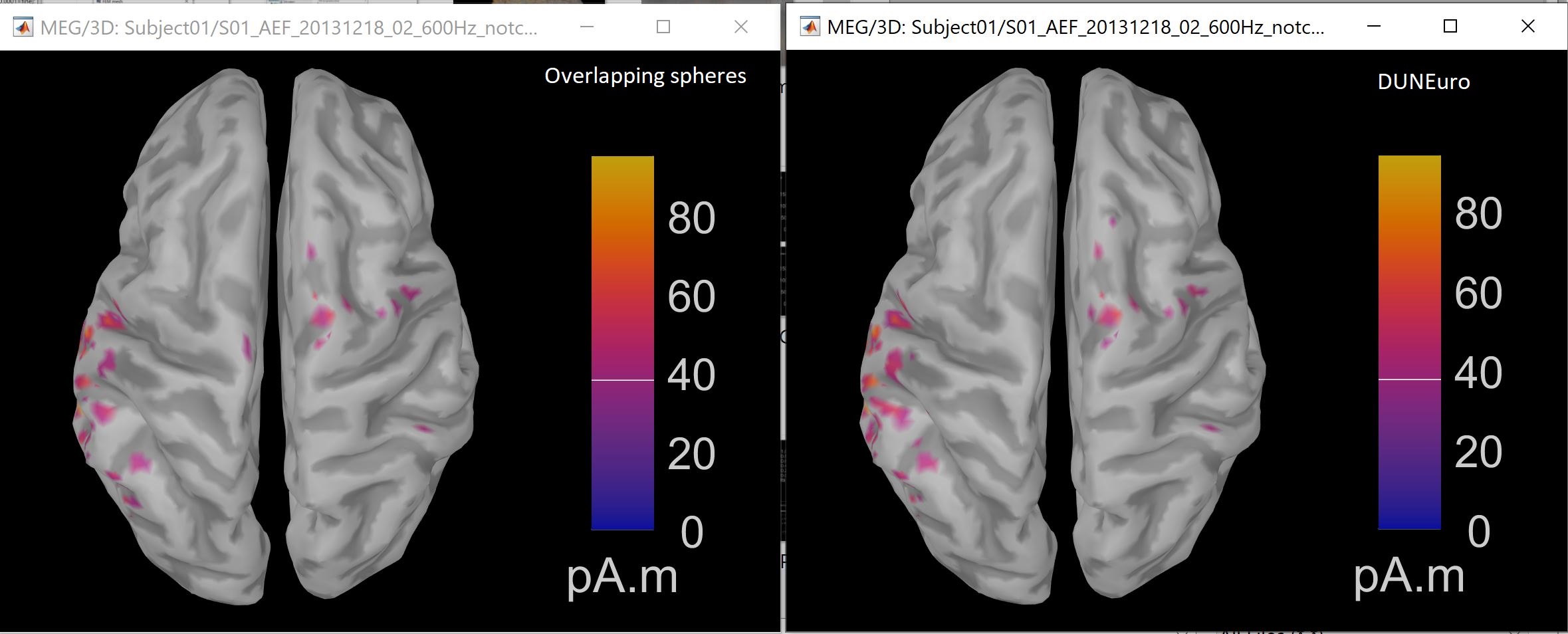Screen dimensions: 1568x634
Task: Maximize the left MEG/3D window
Action: click(663, 27)
